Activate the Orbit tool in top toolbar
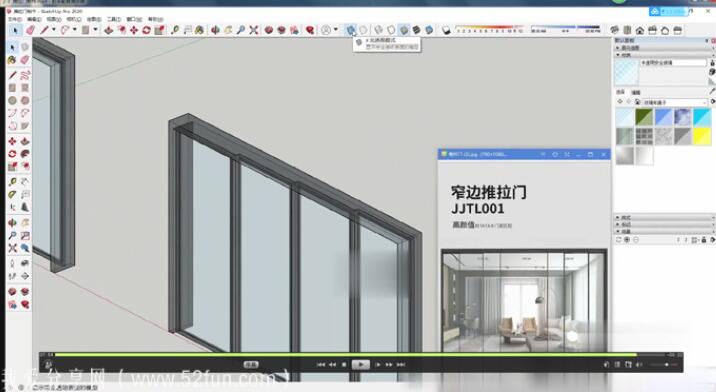This screenshot has height=392, width=716. pyautogui.click(x=215, y=30)
